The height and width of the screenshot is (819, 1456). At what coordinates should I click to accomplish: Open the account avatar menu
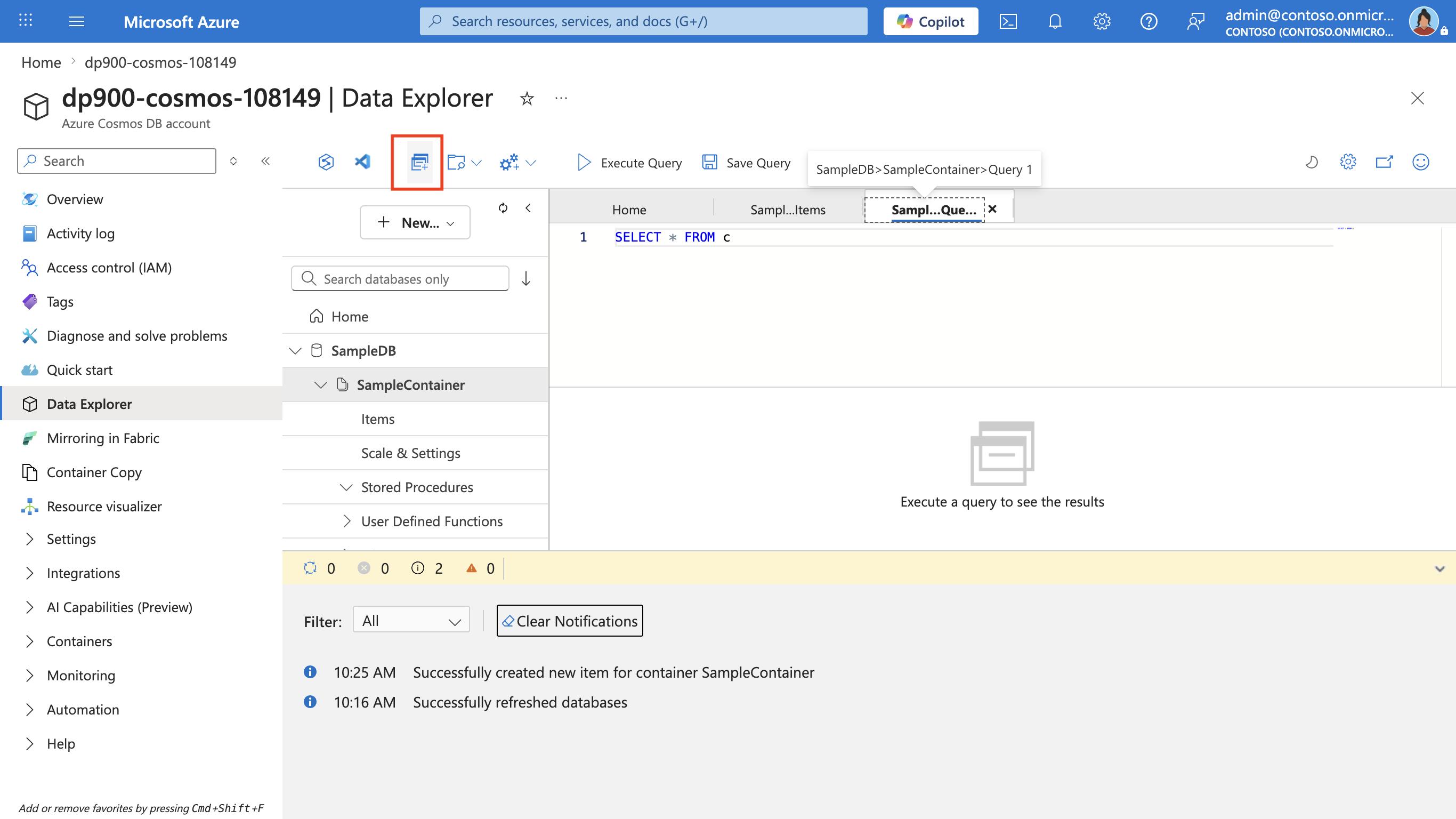pyautogui.click(x=1424, y=21)
